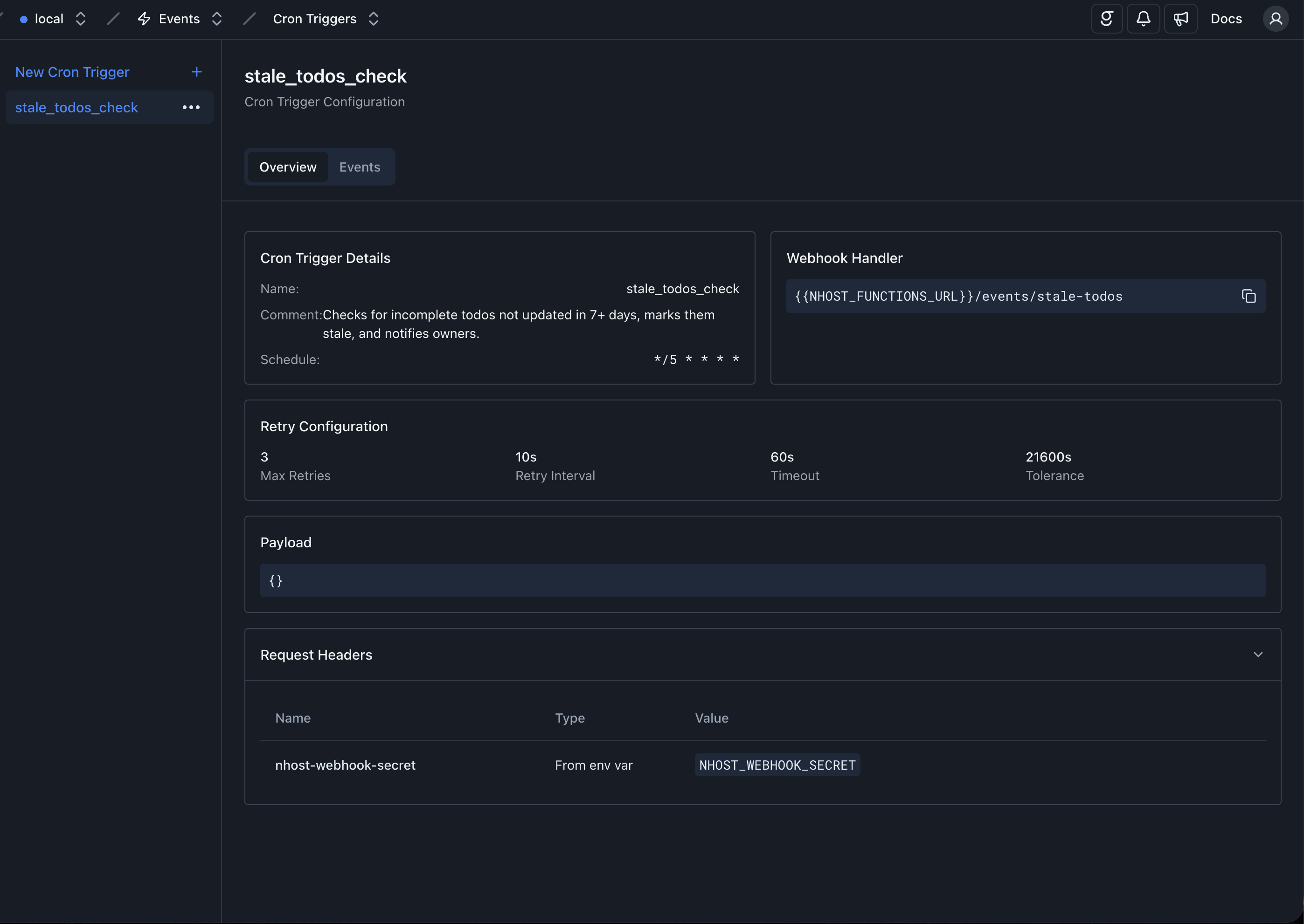This screenshot has width=1304, height=924.
Task: Collapse the Request Headers section
Action: tap(1258, 655)
